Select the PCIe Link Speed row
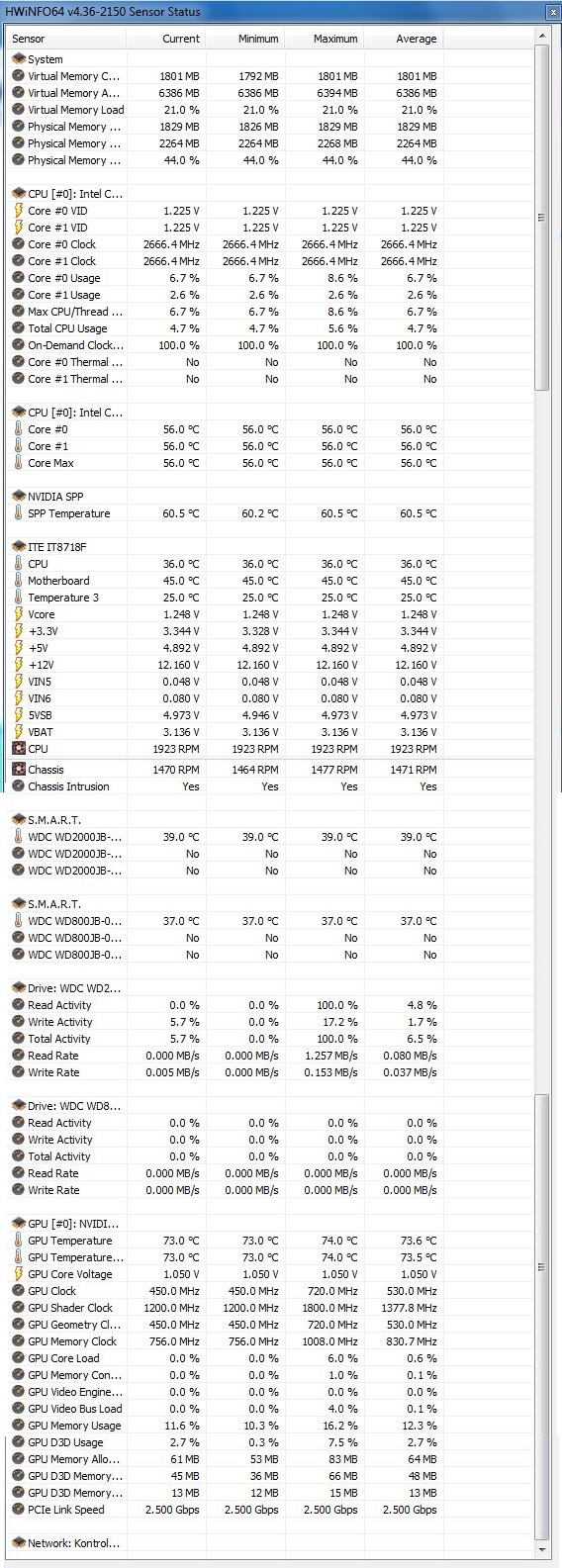The height and width of the screenshot is (1568, 562). tap(270, 1510)
